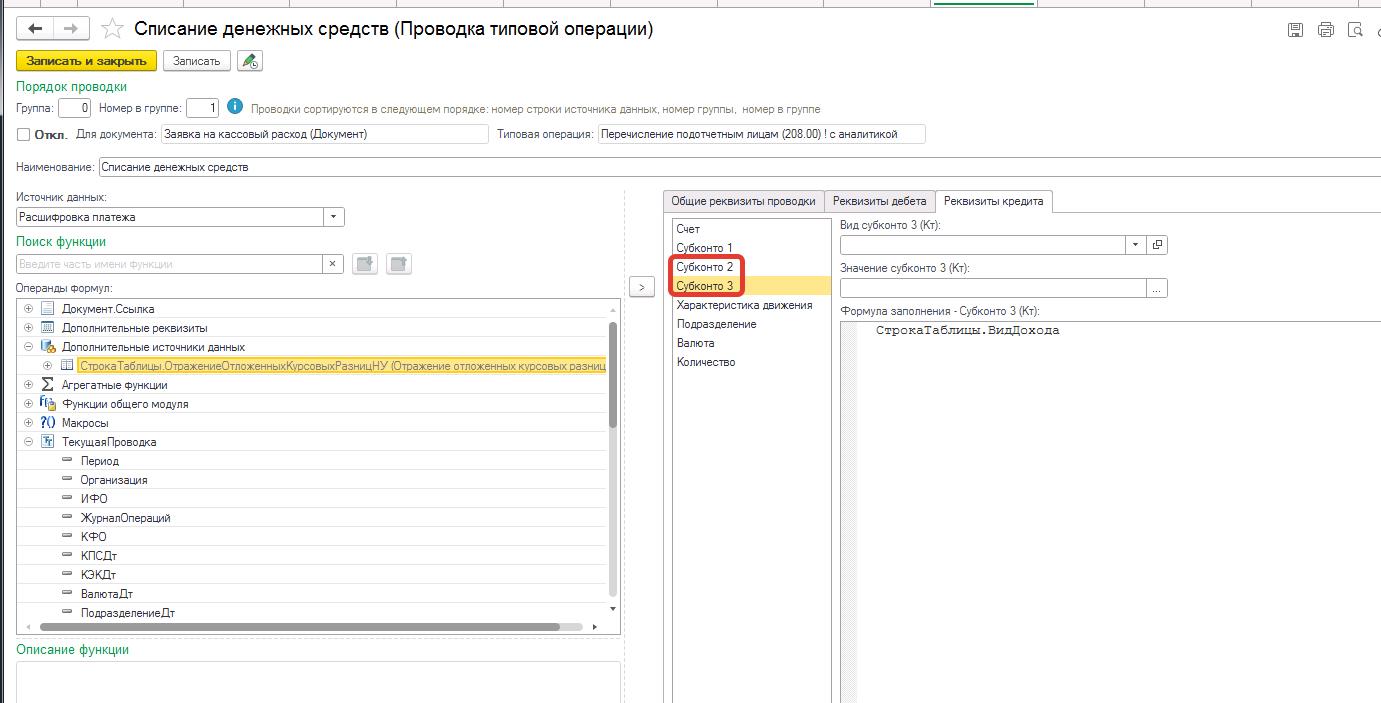Click the blue info icon near Номер в группе
The width and height of the screenshot is (1381, 703).
pyautogui.click(x=235, y=107)
